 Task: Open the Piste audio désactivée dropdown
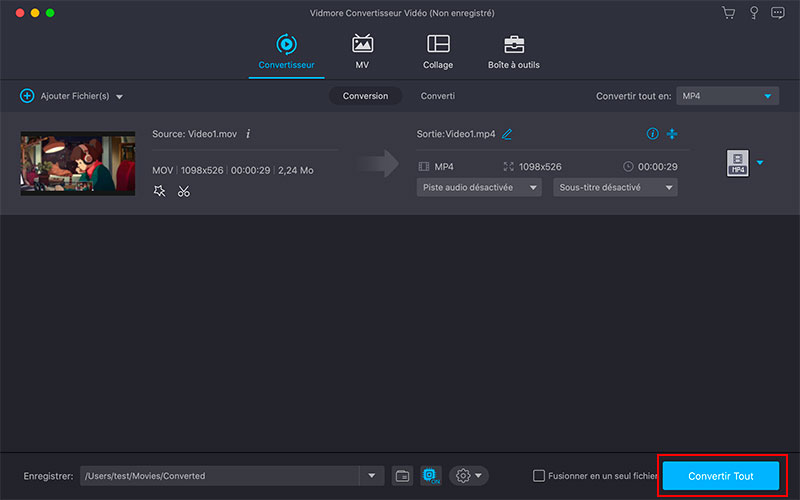pos(479,187)
